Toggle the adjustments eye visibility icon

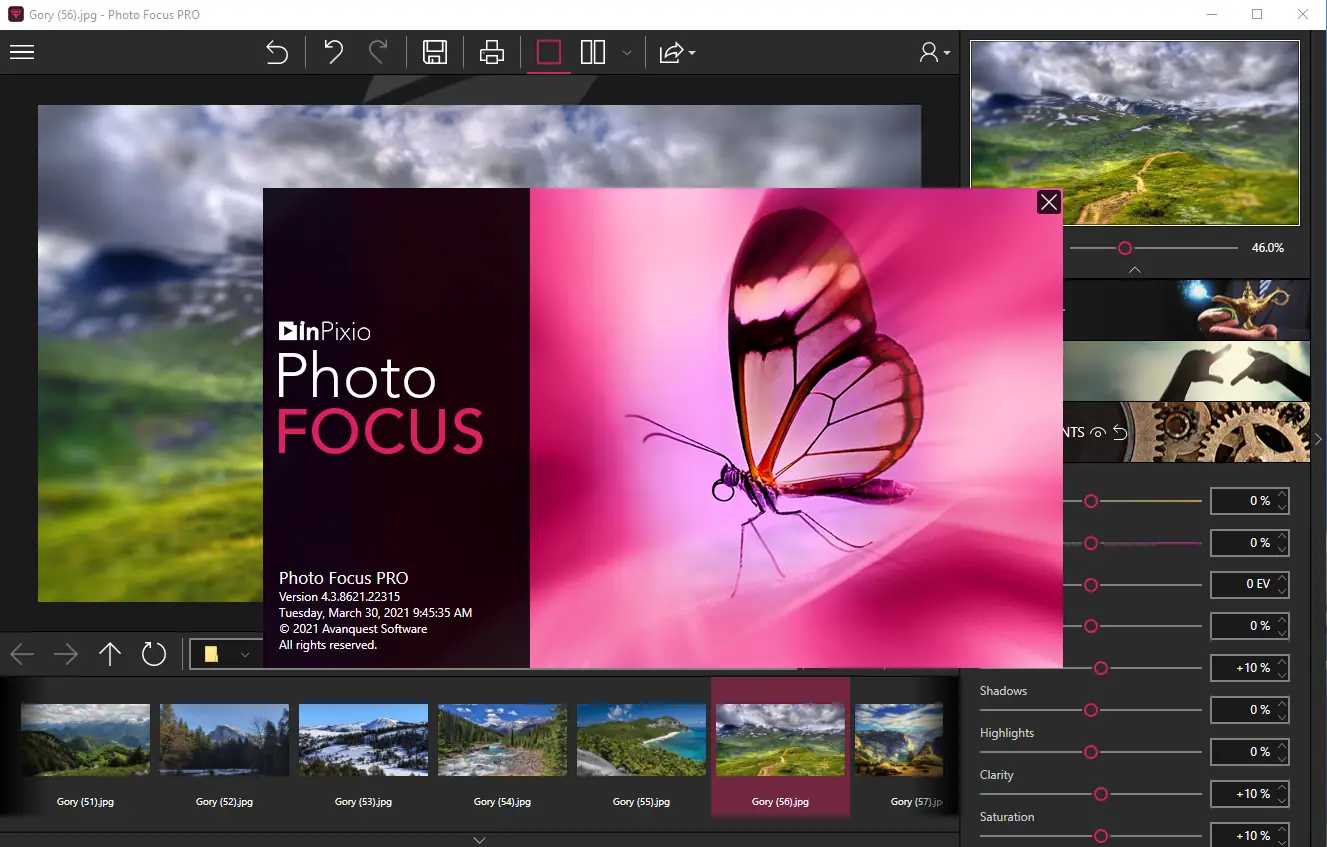(x=1098, y=433)
